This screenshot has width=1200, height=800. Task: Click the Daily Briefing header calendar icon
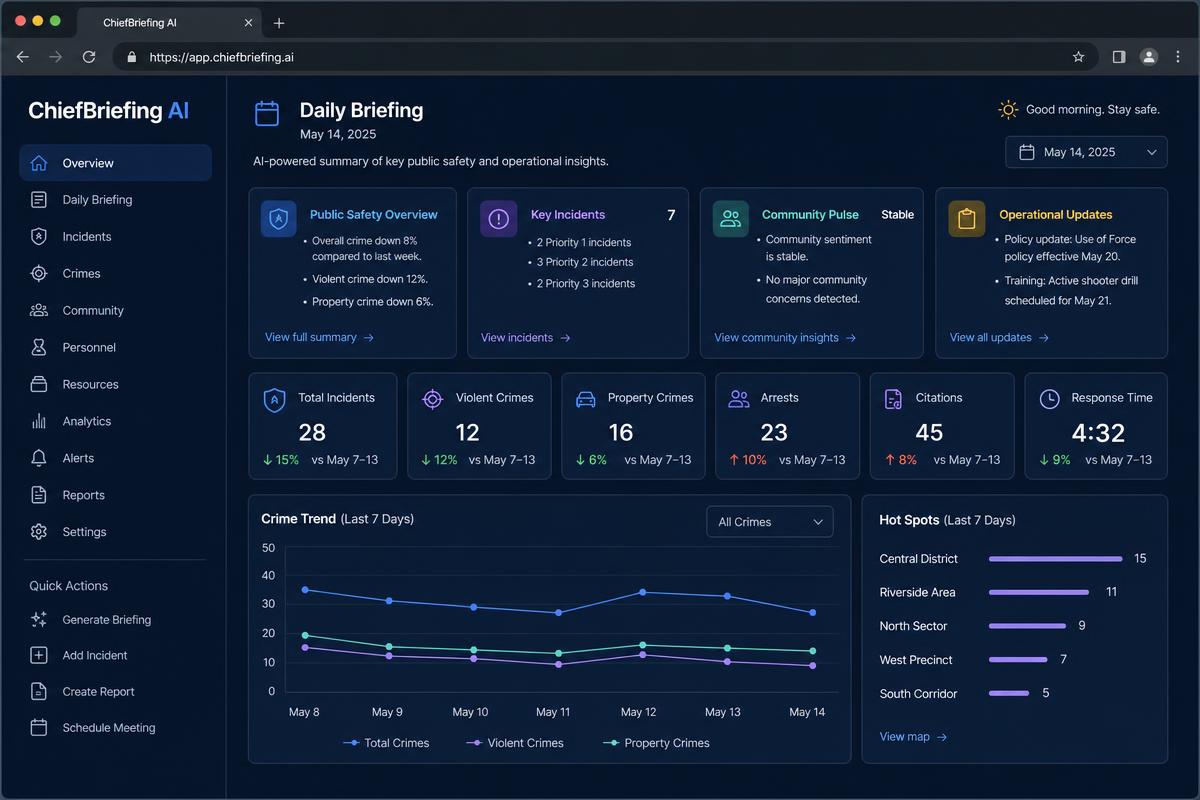click(267, 113)
